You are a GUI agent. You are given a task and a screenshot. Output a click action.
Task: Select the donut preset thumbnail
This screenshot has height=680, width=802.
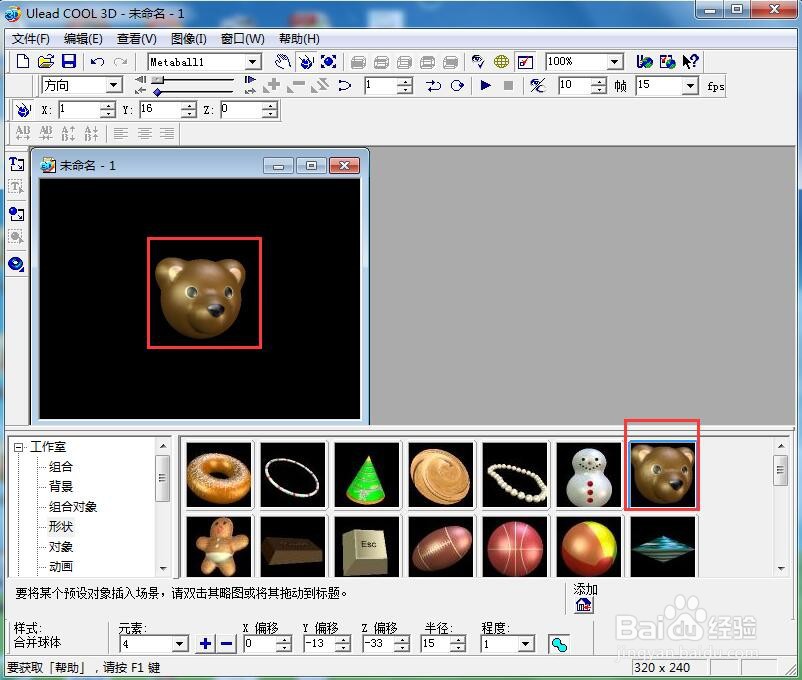tap(219, 475)
